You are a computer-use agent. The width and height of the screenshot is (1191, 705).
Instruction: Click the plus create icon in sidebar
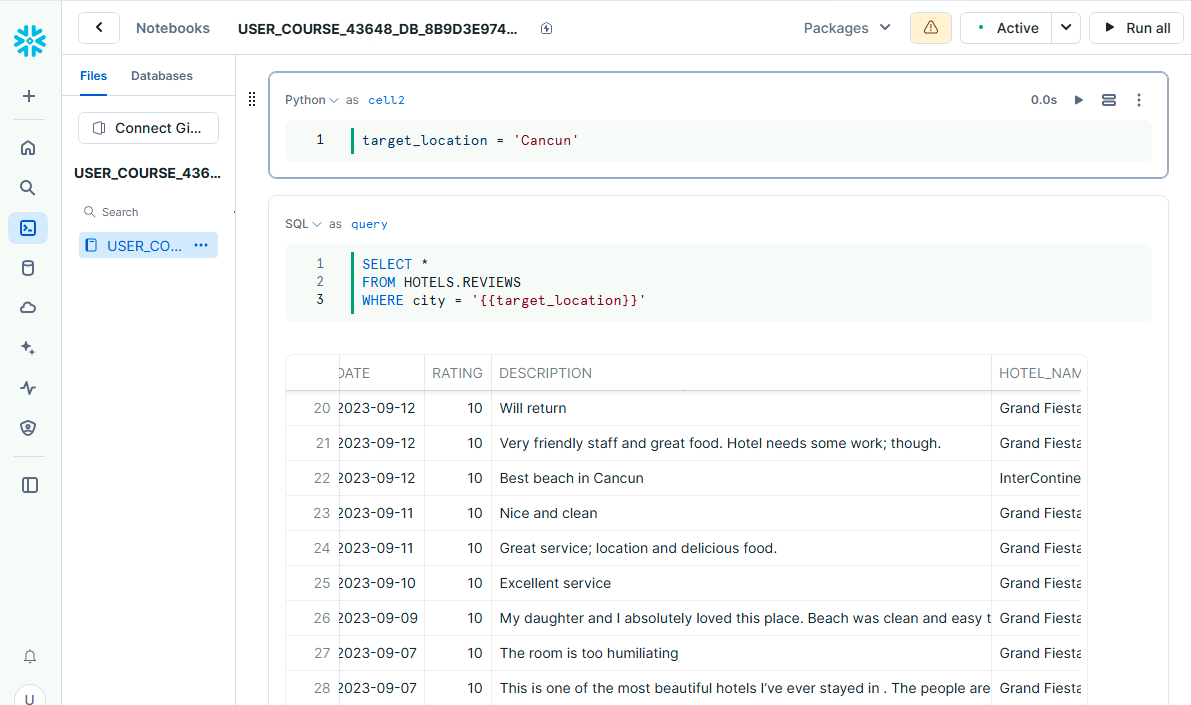click(29, 96)
